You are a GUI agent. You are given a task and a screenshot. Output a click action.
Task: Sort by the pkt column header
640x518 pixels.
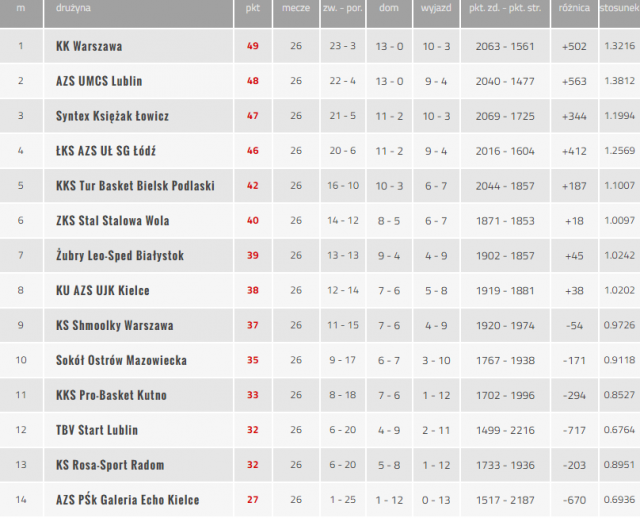click(x=253, y=8)
